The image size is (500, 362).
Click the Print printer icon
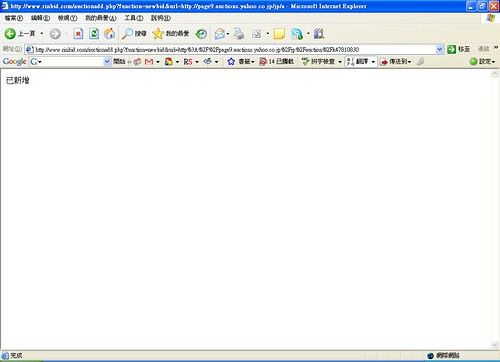[239, 34]
